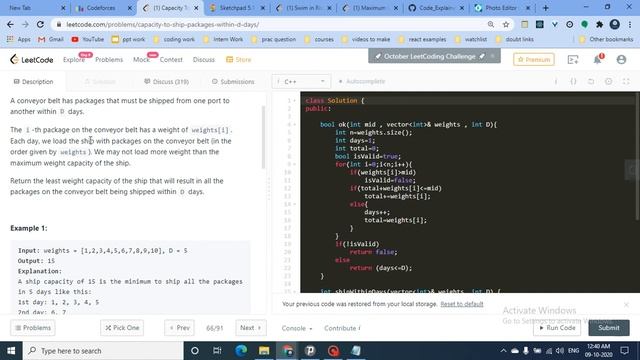
Task: Click the Premium button
Action: (533, 60)
